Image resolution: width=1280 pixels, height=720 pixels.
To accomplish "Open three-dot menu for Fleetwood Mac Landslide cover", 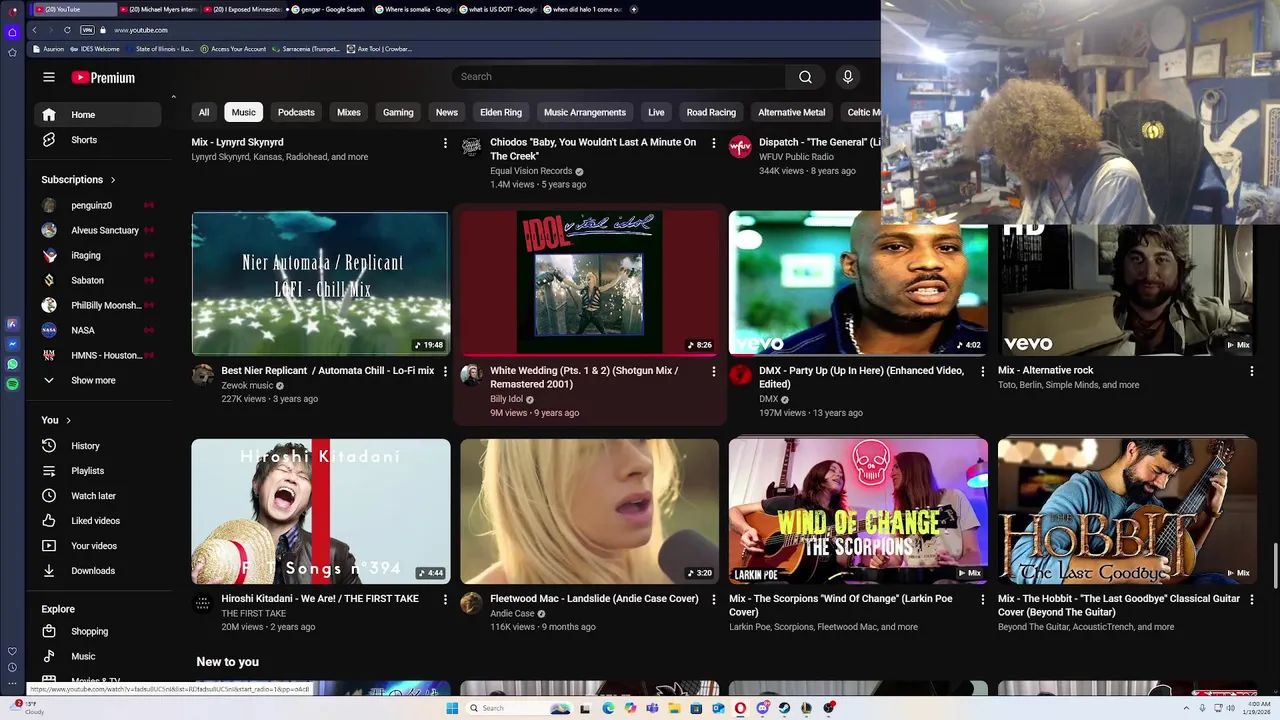I will [713, 599].
